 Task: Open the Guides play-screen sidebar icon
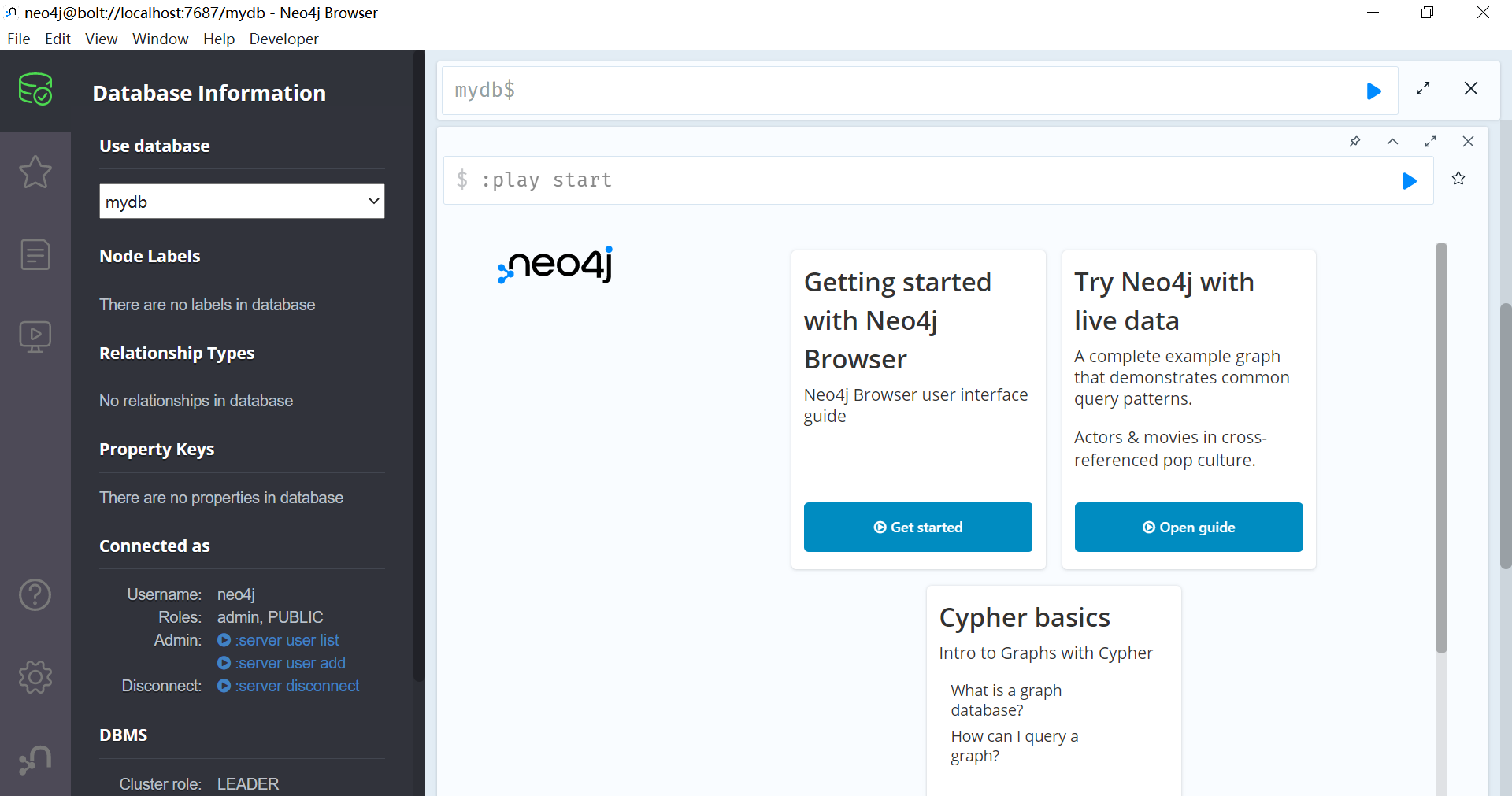click(35, 337)
